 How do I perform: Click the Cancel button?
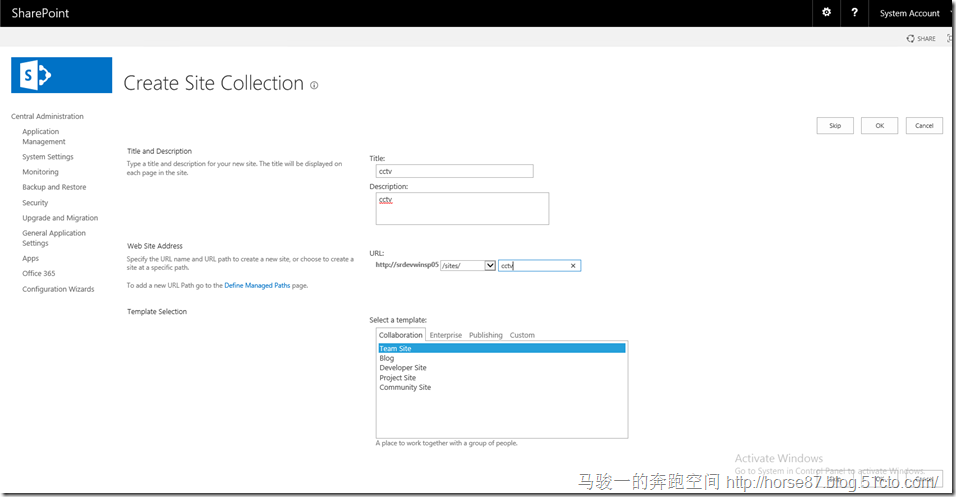point(924,126)
